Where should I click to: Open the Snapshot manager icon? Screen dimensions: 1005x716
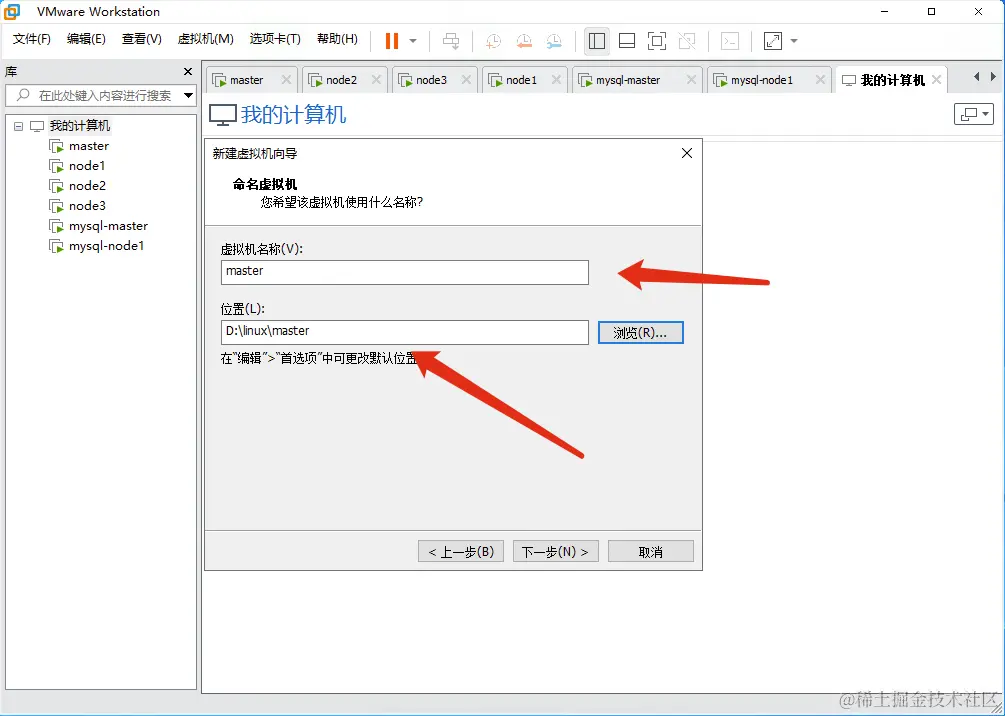pos(554,41)
